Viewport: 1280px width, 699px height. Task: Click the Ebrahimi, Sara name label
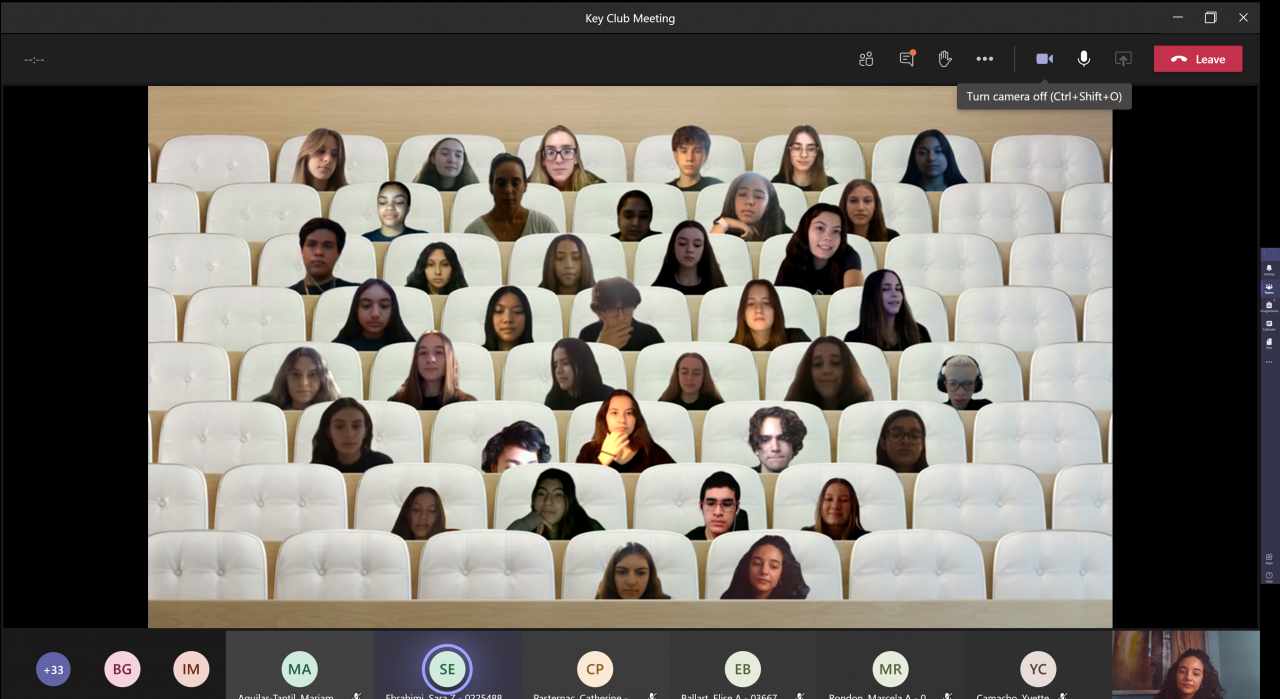tap(443, 696)
